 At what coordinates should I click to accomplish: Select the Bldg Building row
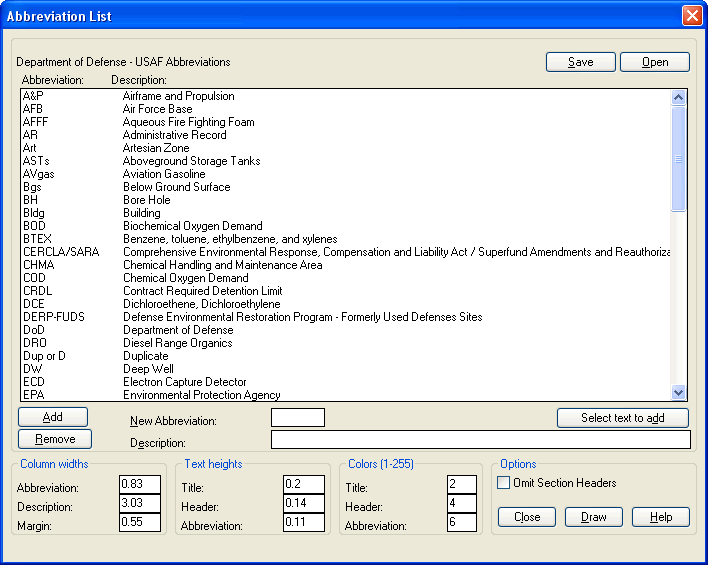(346, 213)
